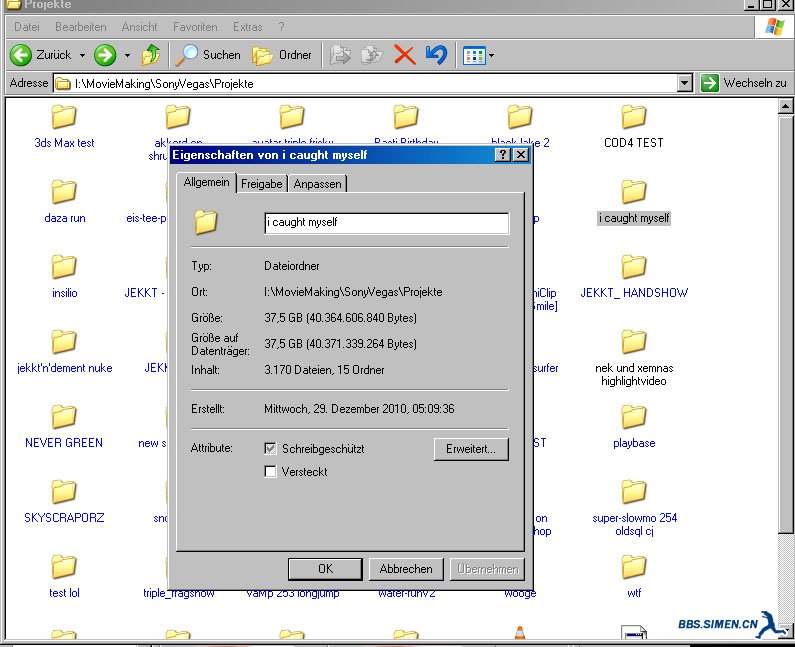Select the black lake 2 folder
Screen dimensions: 795x647
[x=520, y=124]
